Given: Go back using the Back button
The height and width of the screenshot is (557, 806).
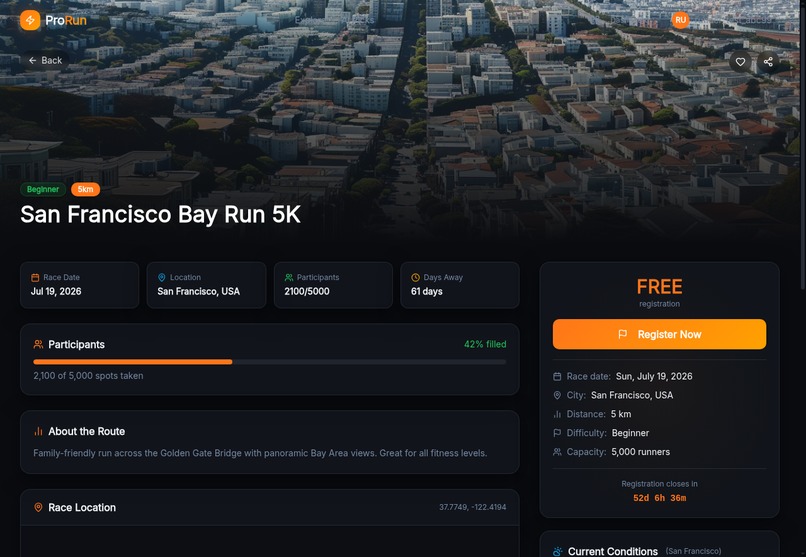Looking at the screenshot, I should tap(45, 61).
